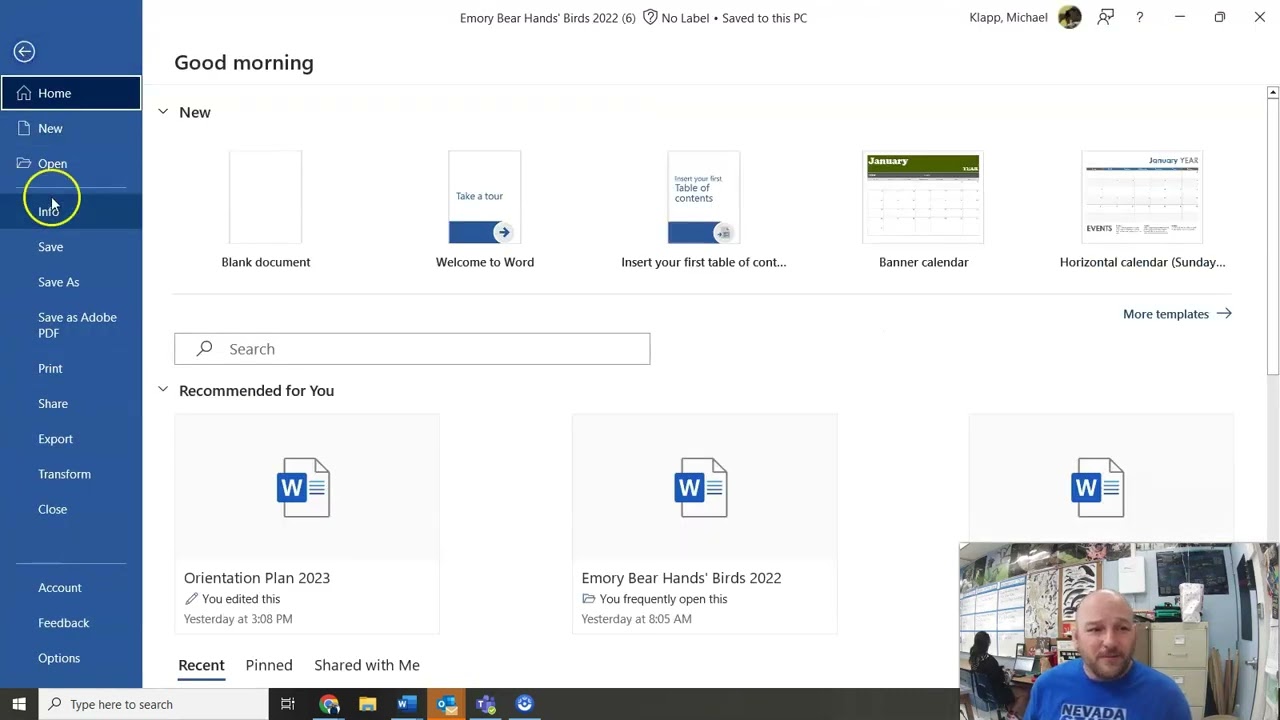Click the Klapp, Michael account picture
Image resolution: width=1280 pixels, height=720 pixels.
coord(1070,17)
